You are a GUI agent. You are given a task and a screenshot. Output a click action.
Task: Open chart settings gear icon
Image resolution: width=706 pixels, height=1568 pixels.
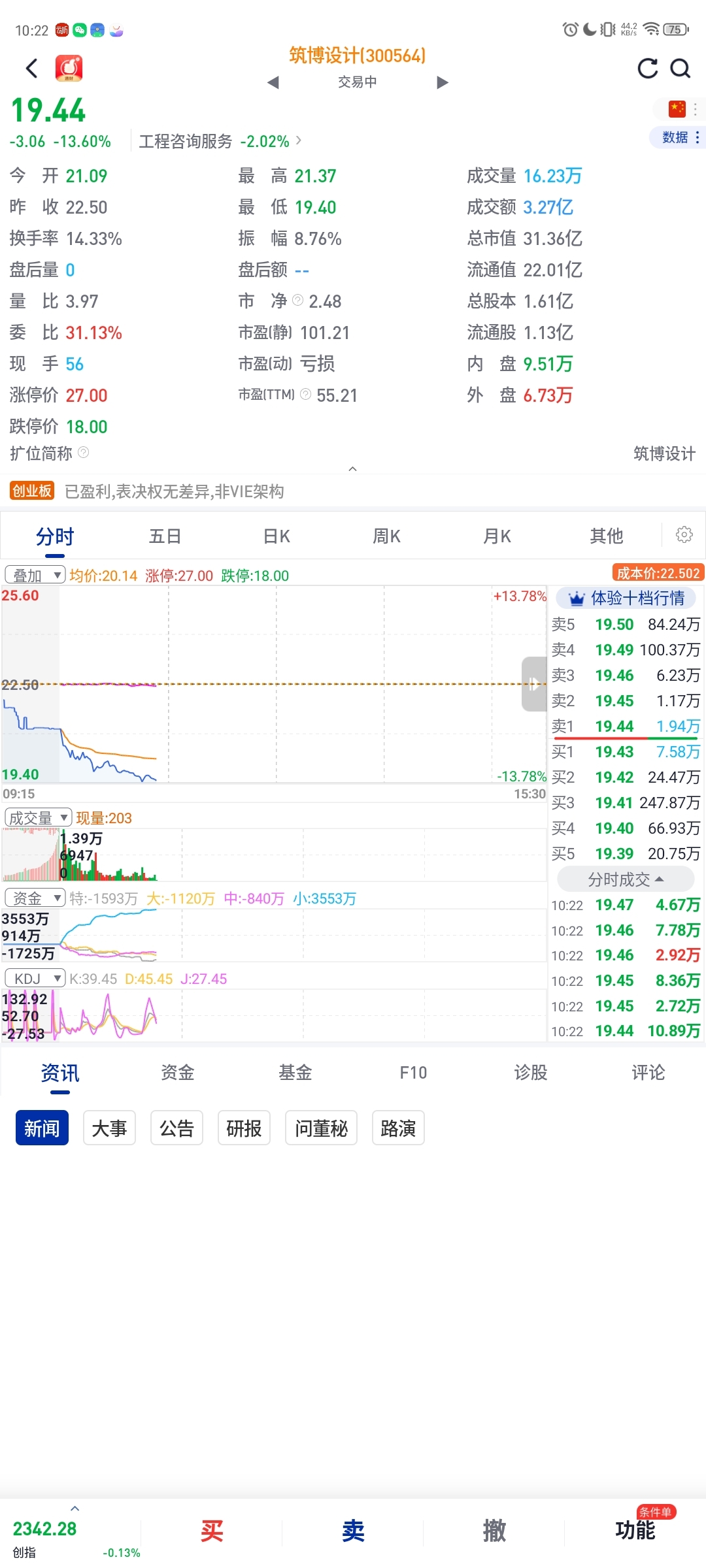[x=684, y=534]
